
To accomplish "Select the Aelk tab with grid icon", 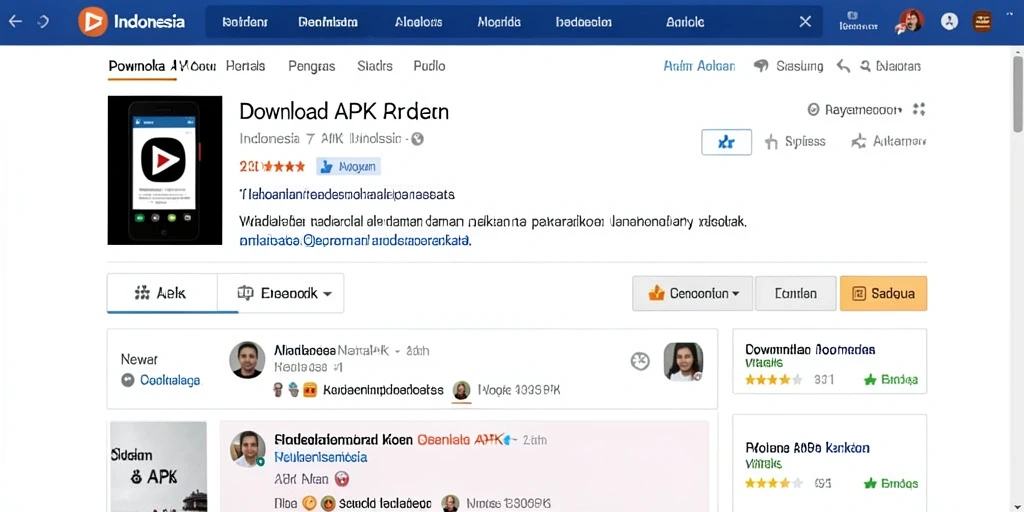I will click(x=162, y=293).
